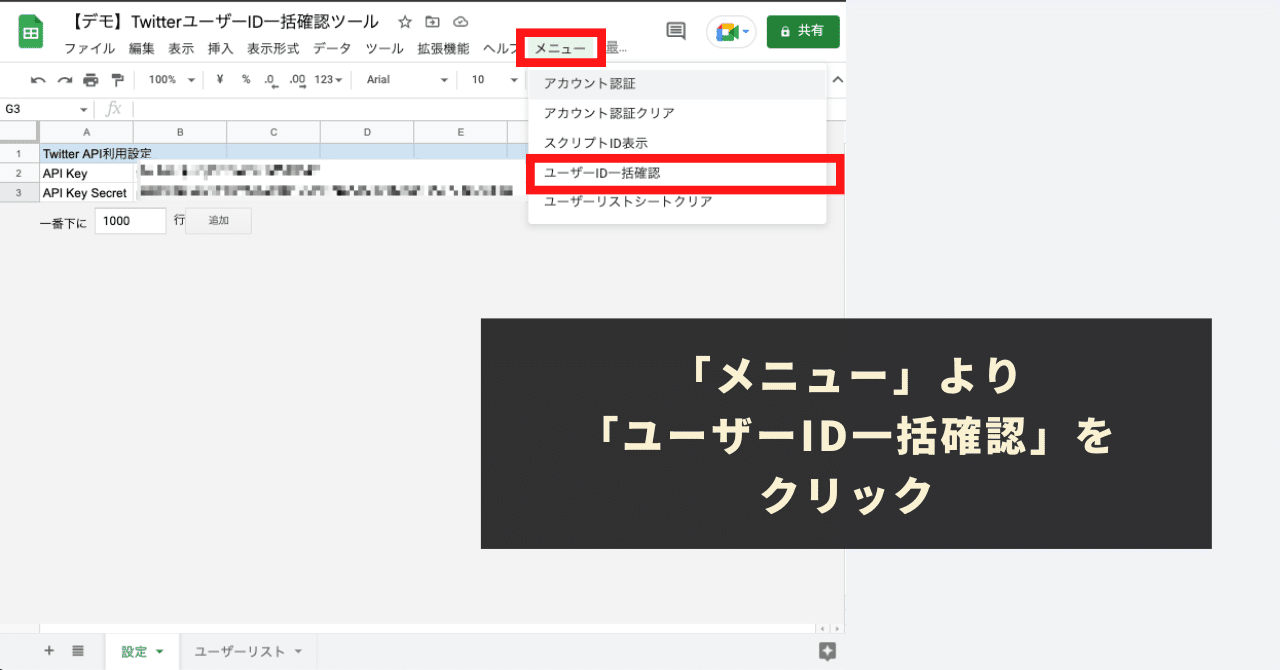Screen dimensions: 1280x670
Task: Open the zoom level dropdown showing 100%
Action: [168, 79]
